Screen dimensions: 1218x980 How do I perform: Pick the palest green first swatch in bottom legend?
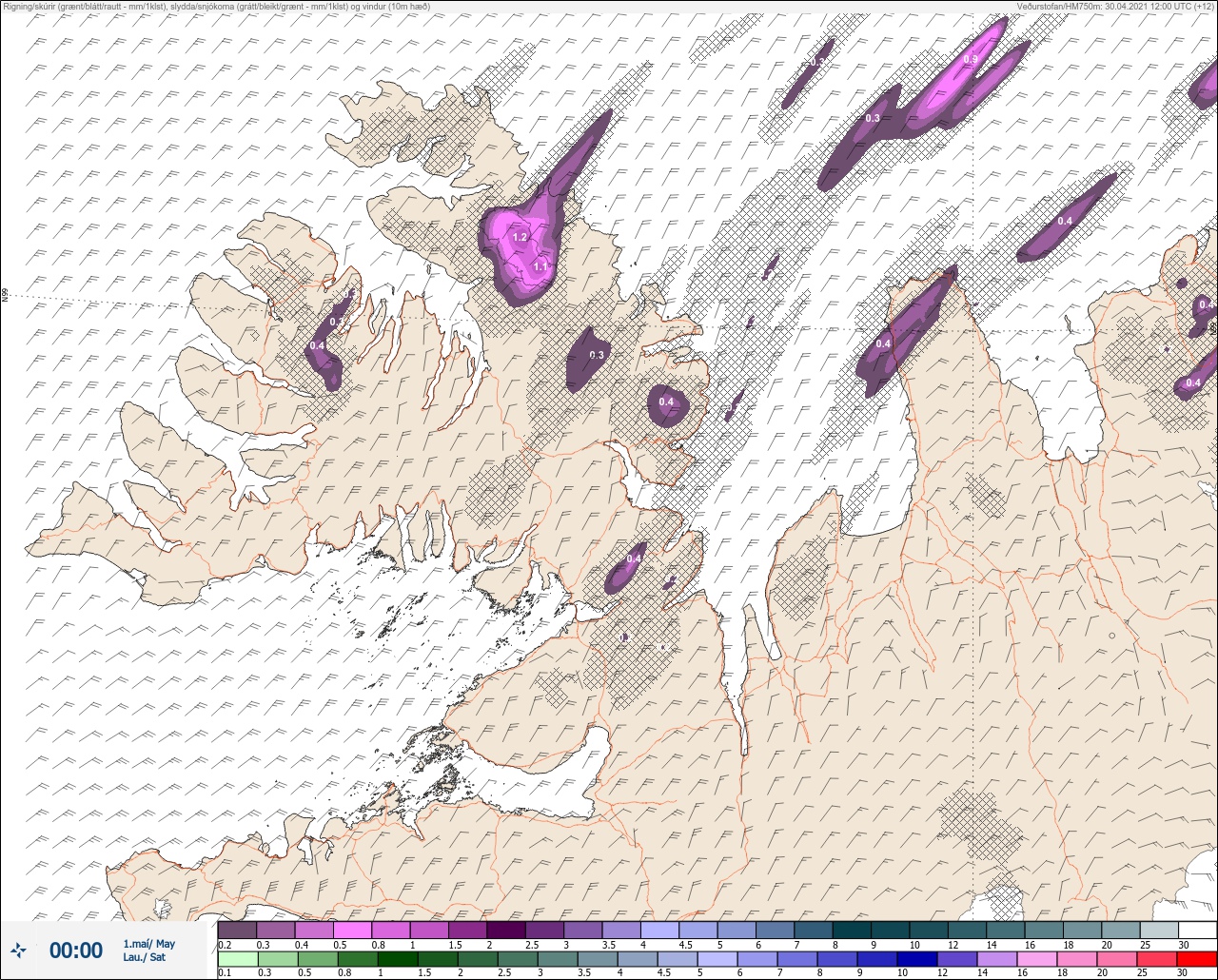click(x=237, y=958)
